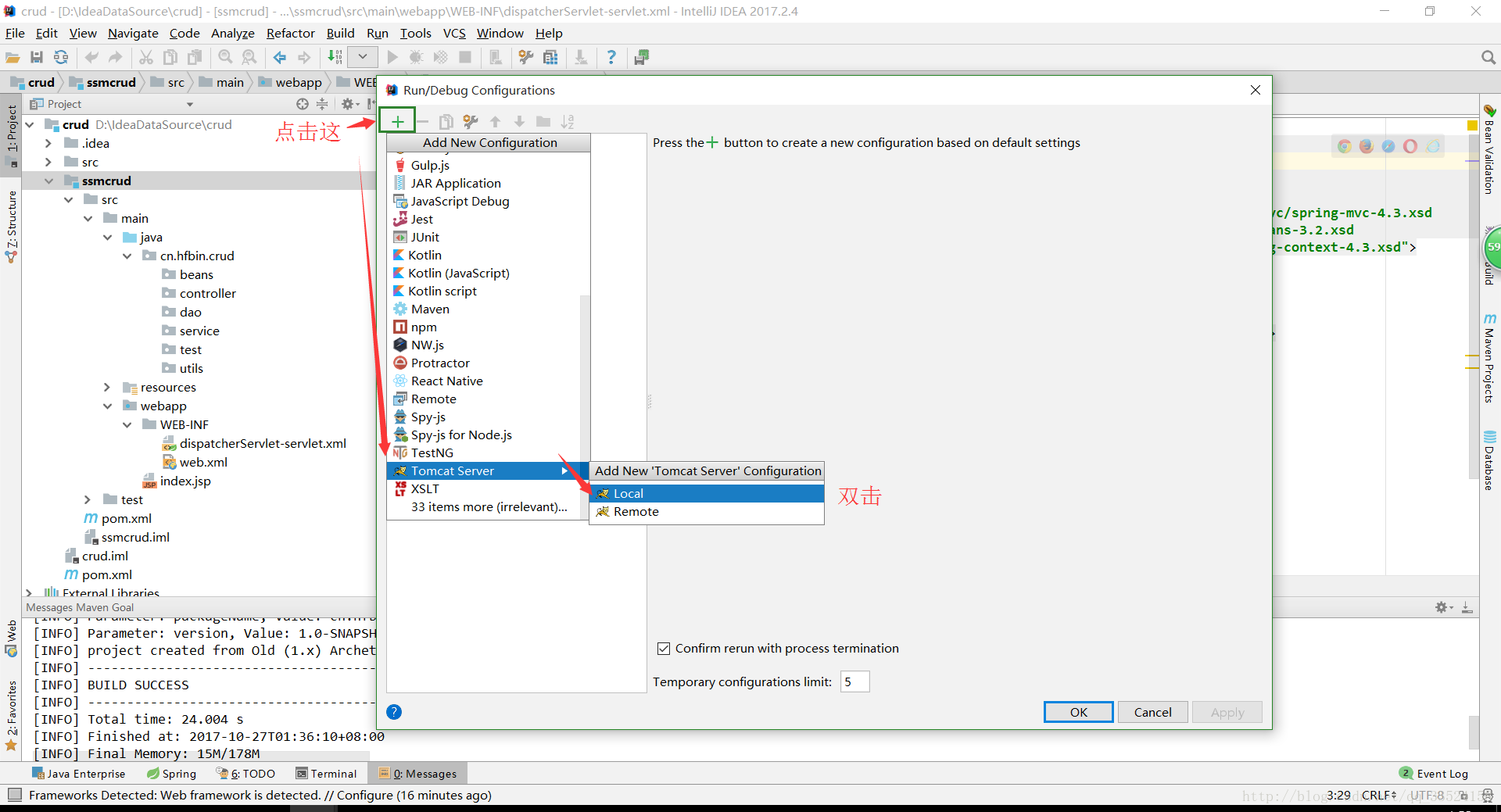Screen dimensions: 1501x812
Task: Open Settings wrench icon in the main toolbar
Action: coord(526,57)
